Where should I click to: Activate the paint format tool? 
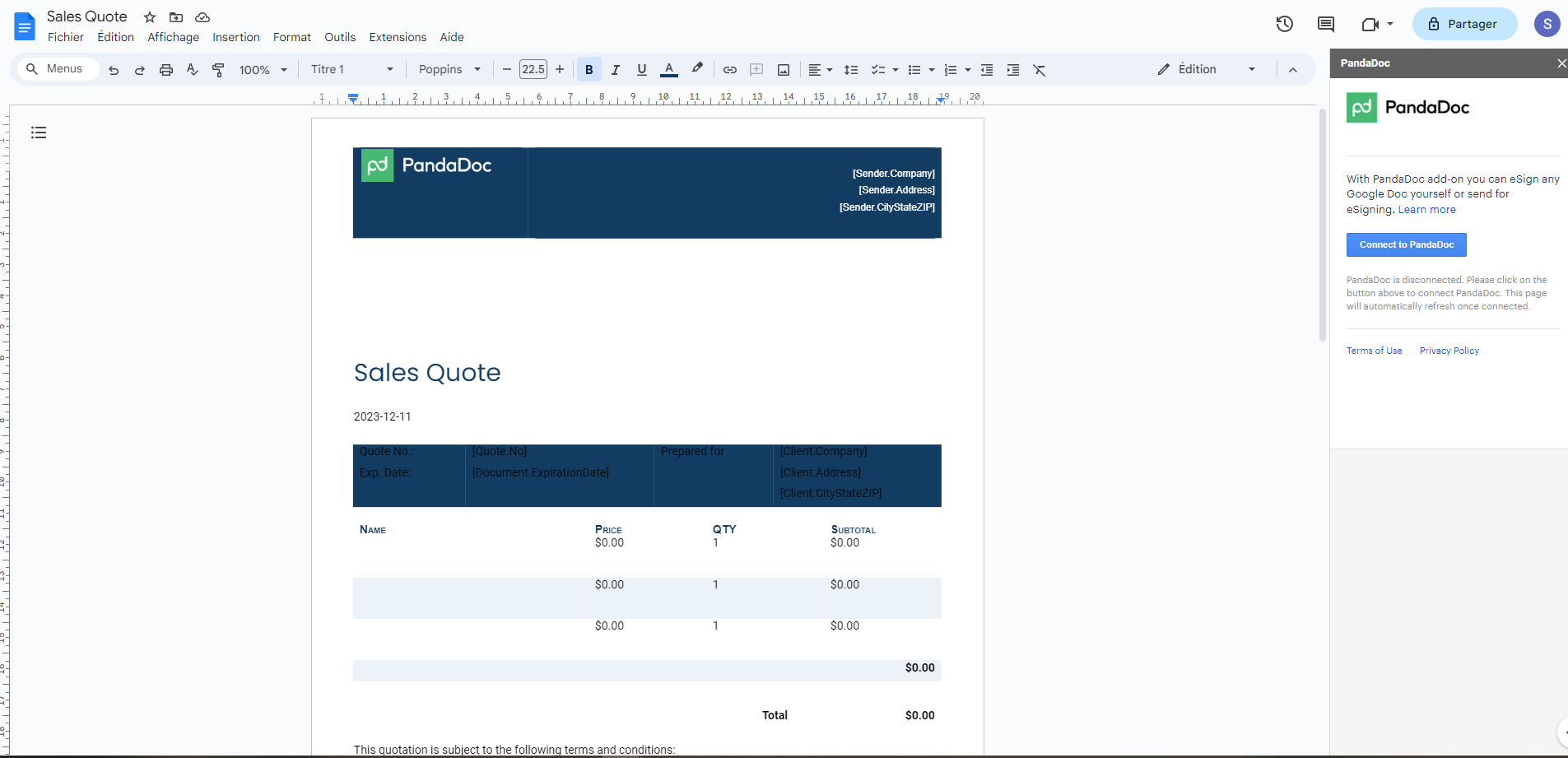(x=217, y=69)
